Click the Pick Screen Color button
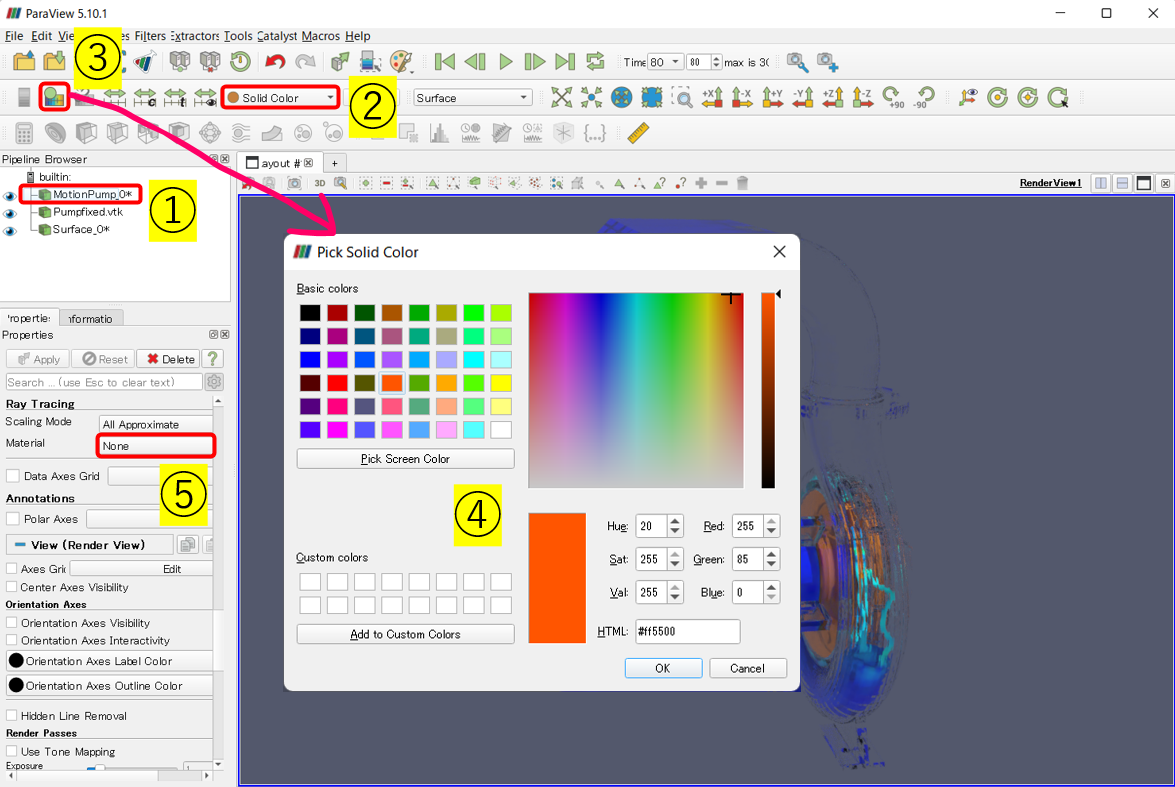The height and width of the screenshot is (787, 1175). tap(405, 459)
